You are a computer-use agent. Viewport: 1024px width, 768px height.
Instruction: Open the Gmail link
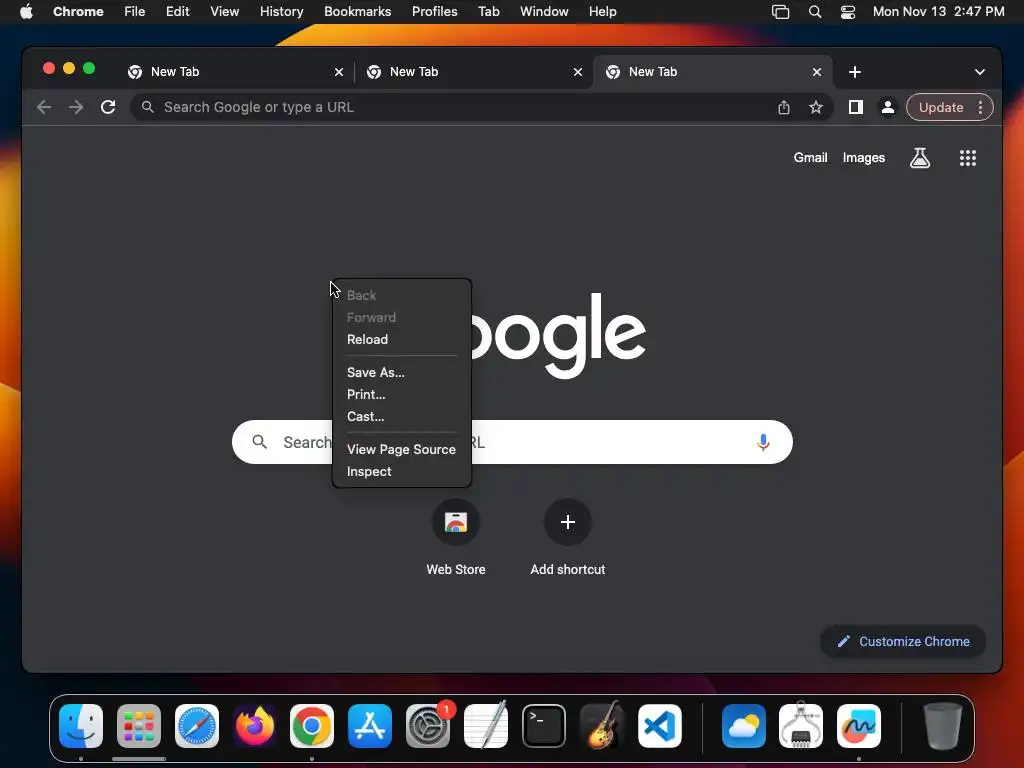point(810,157)
